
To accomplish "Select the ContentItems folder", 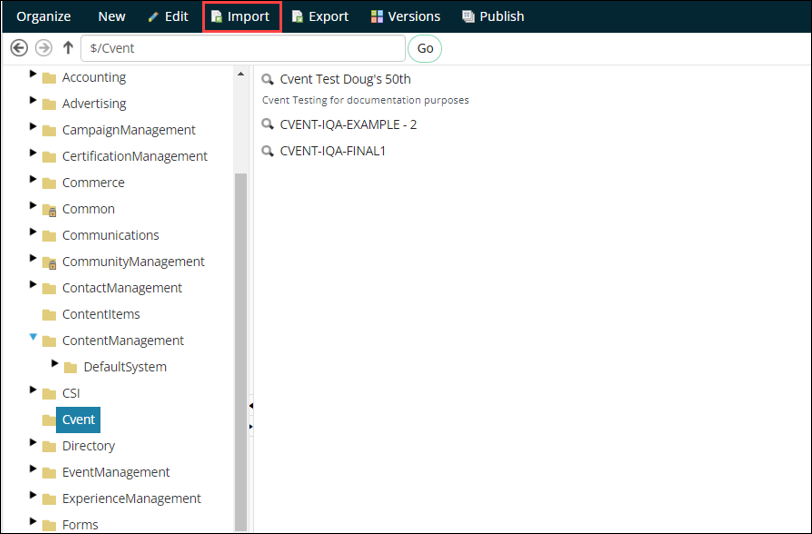I will 100,314.
